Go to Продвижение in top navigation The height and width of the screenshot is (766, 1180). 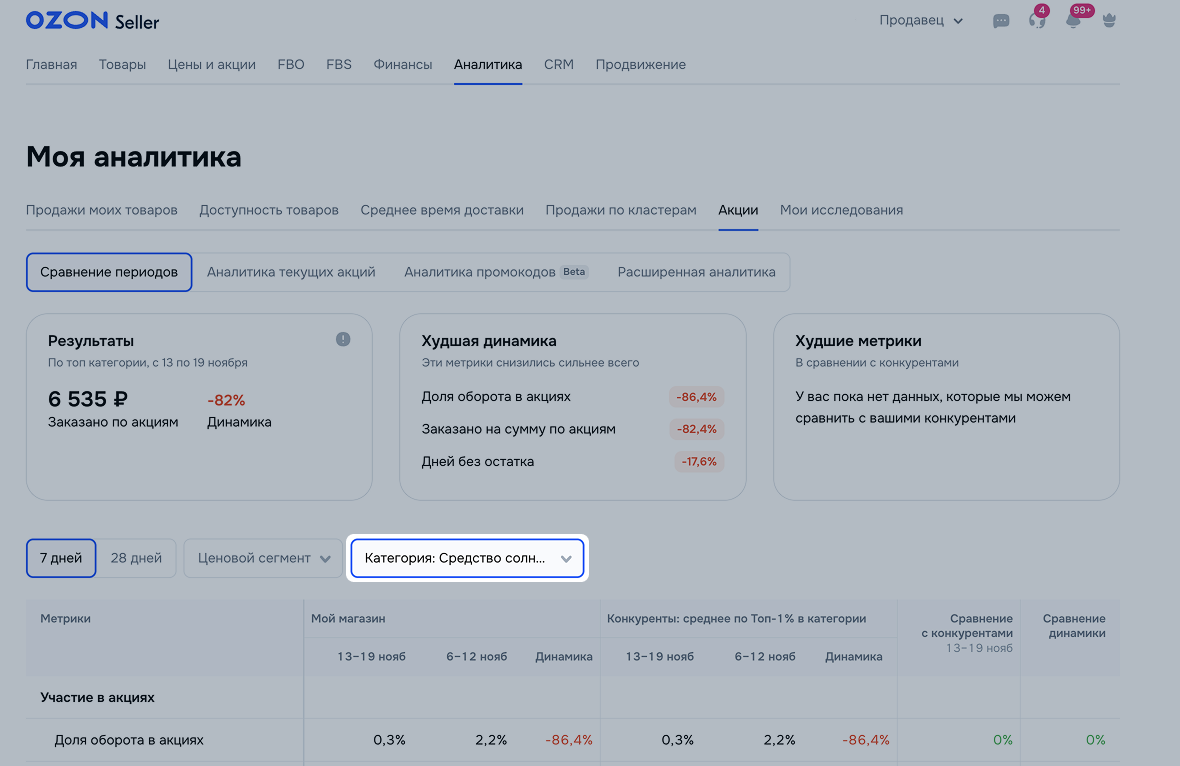640,65
